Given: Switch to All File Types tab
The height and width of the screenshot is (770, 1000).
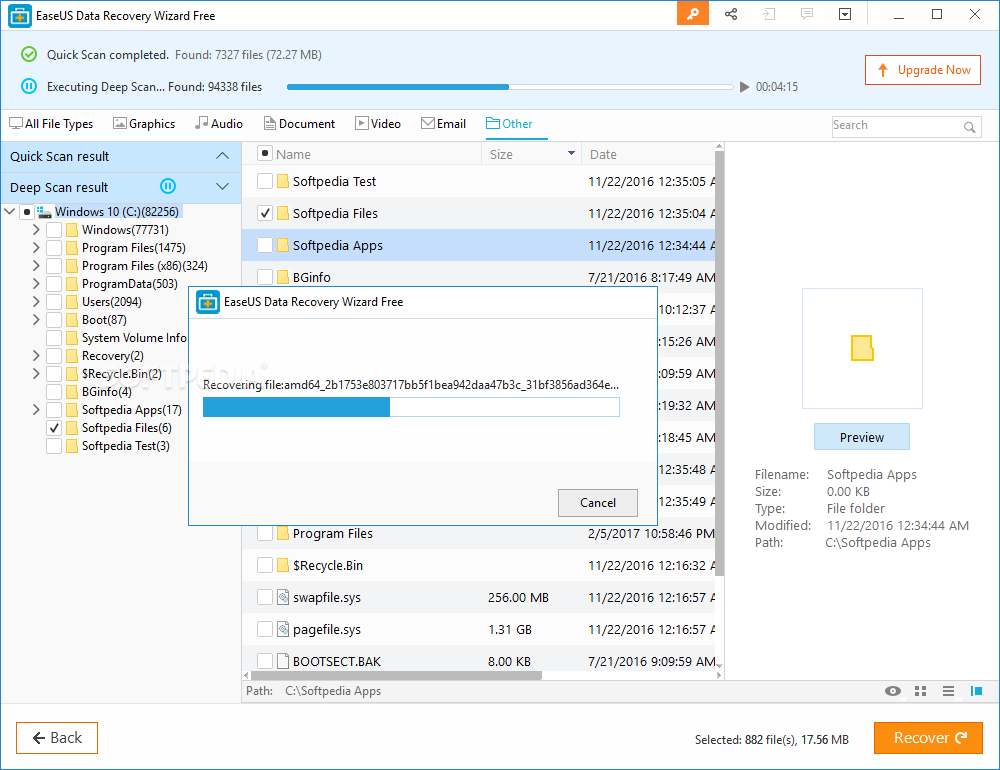Looking at the screenshot, I should point(51,124).
